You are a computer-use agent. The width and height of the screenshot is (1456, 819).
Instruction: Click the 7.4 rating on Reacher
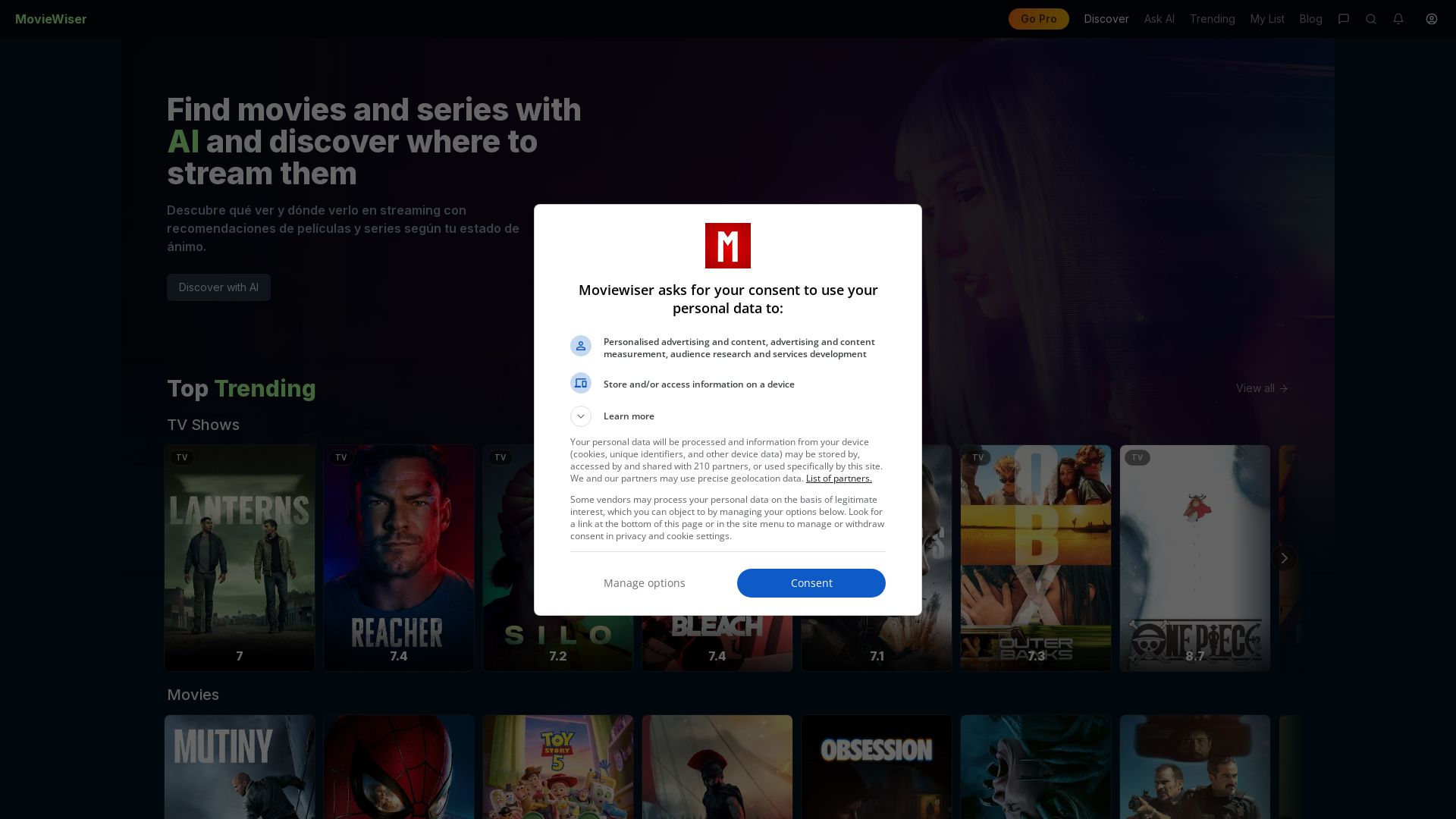[399, 656]
